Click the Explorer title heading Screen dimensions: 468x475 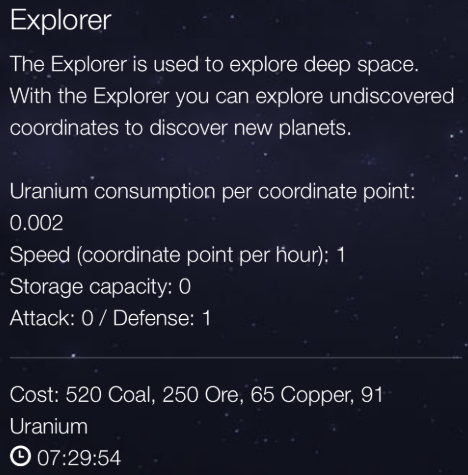(x=60, y=21)
